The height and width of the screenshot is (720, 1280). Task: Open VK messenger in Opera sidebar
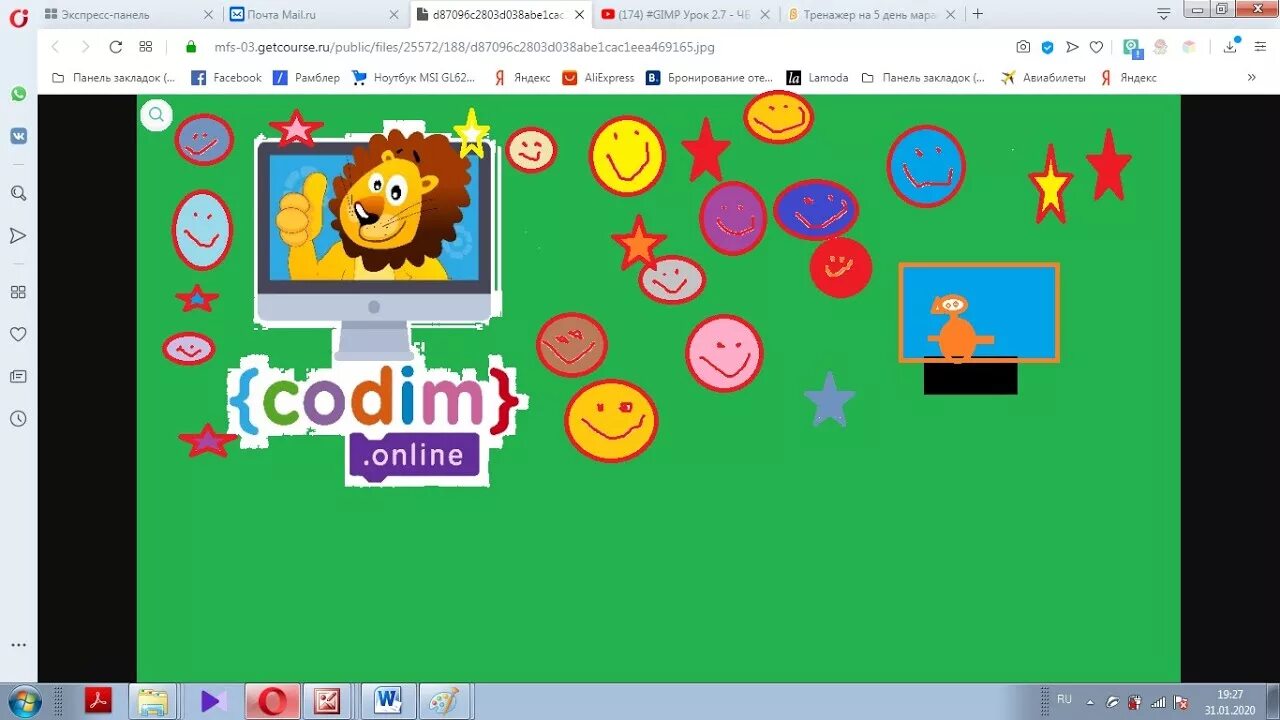coord(18,136)
